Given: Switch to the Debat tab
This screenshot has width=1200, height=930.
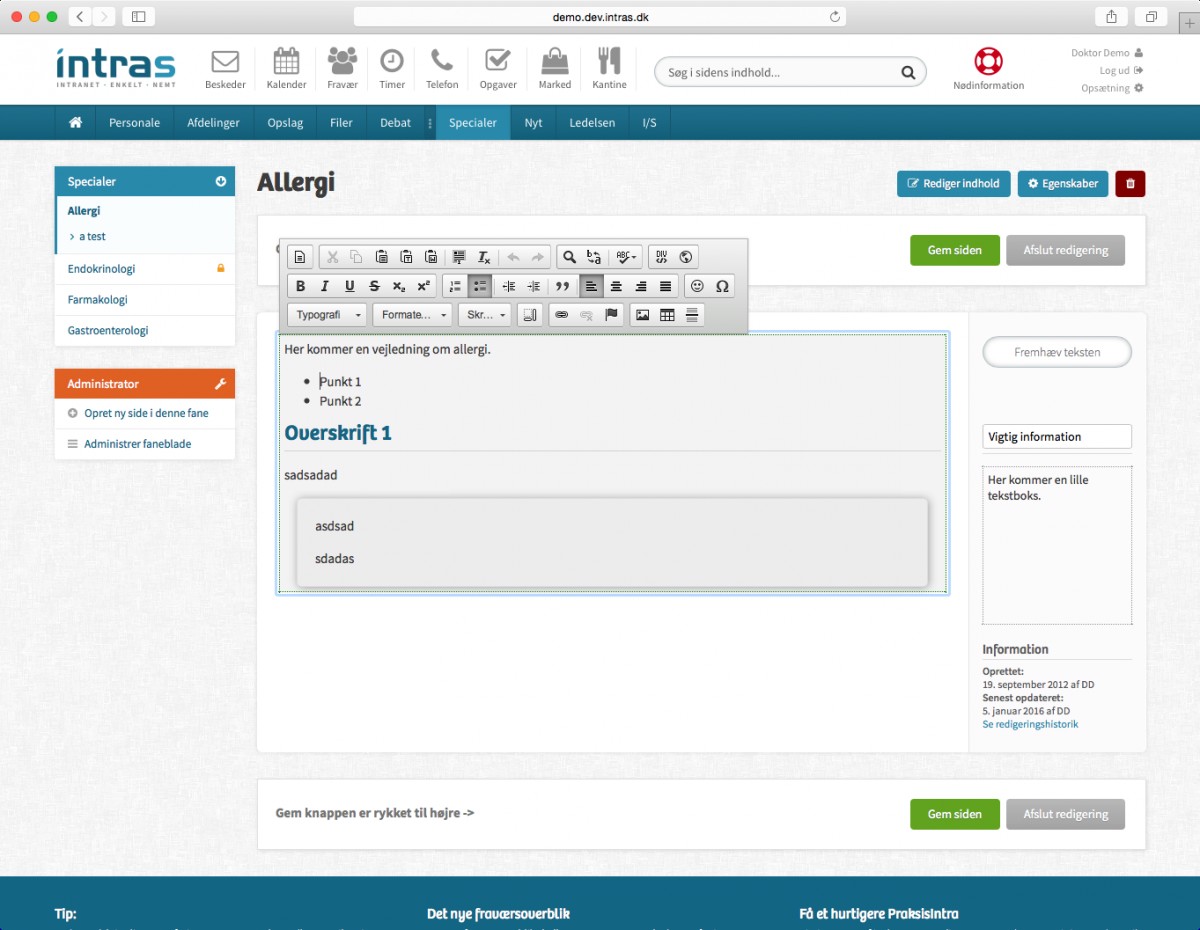Looking at the screenshot, I should click(x=395, y=122).
